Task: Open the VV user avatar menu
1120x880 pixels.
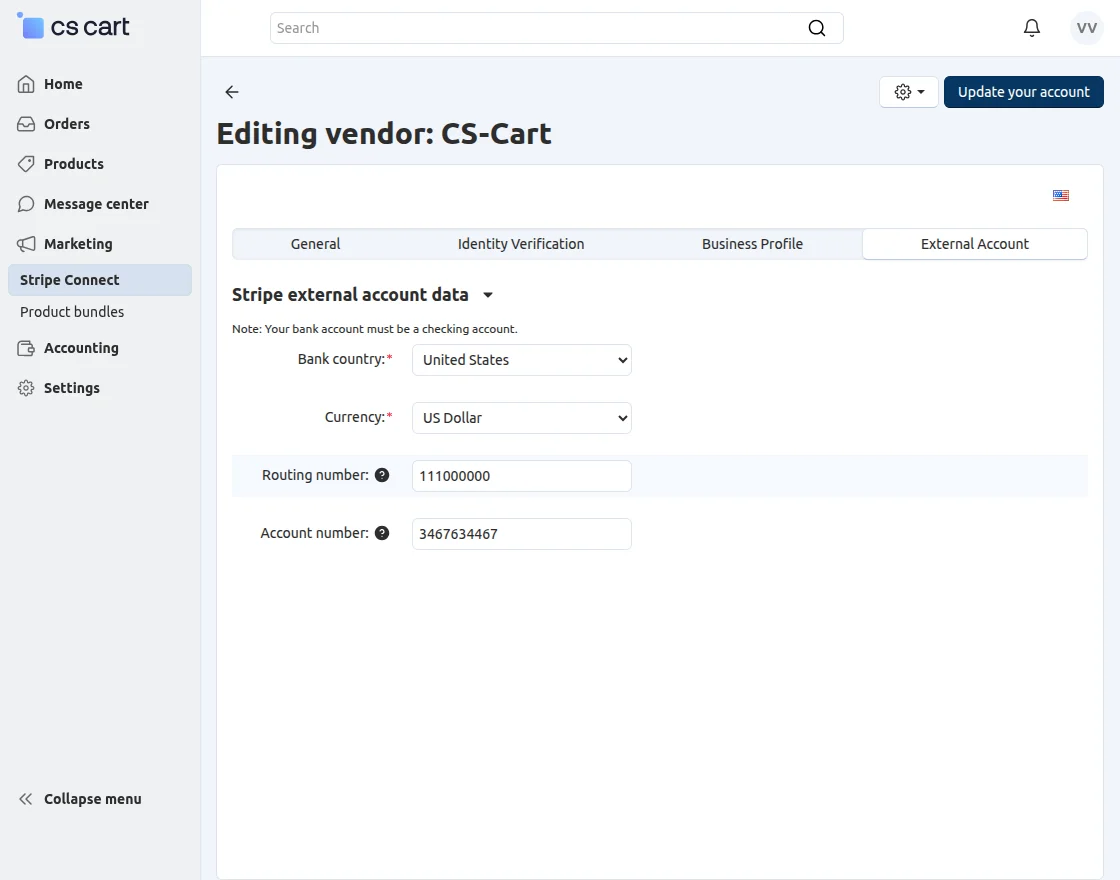Action: (x=1086, y=28)
